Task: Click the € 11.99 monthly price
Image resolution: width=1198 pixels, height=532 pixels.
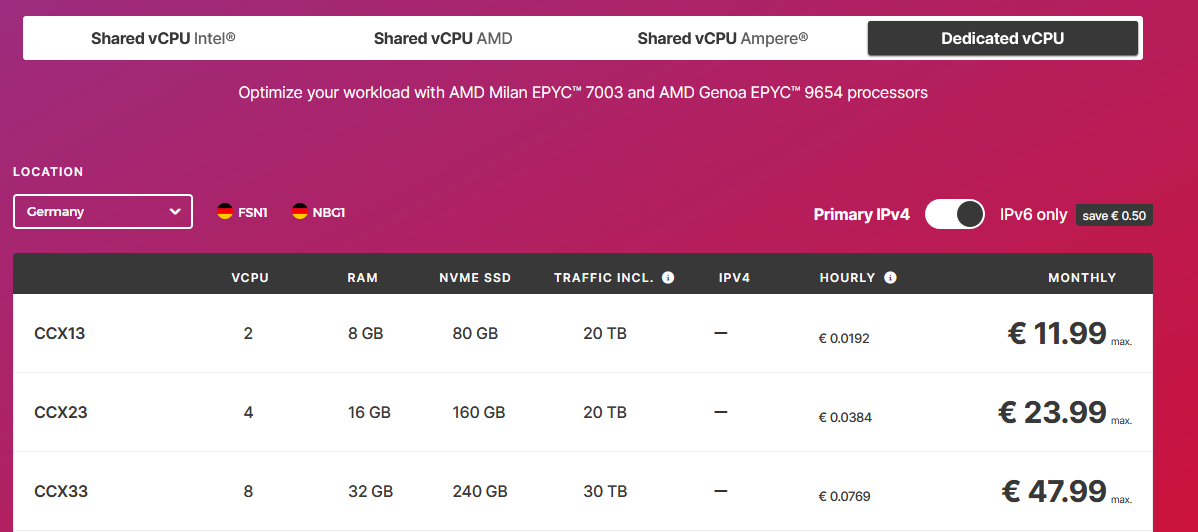Action: coord(1057,333)
